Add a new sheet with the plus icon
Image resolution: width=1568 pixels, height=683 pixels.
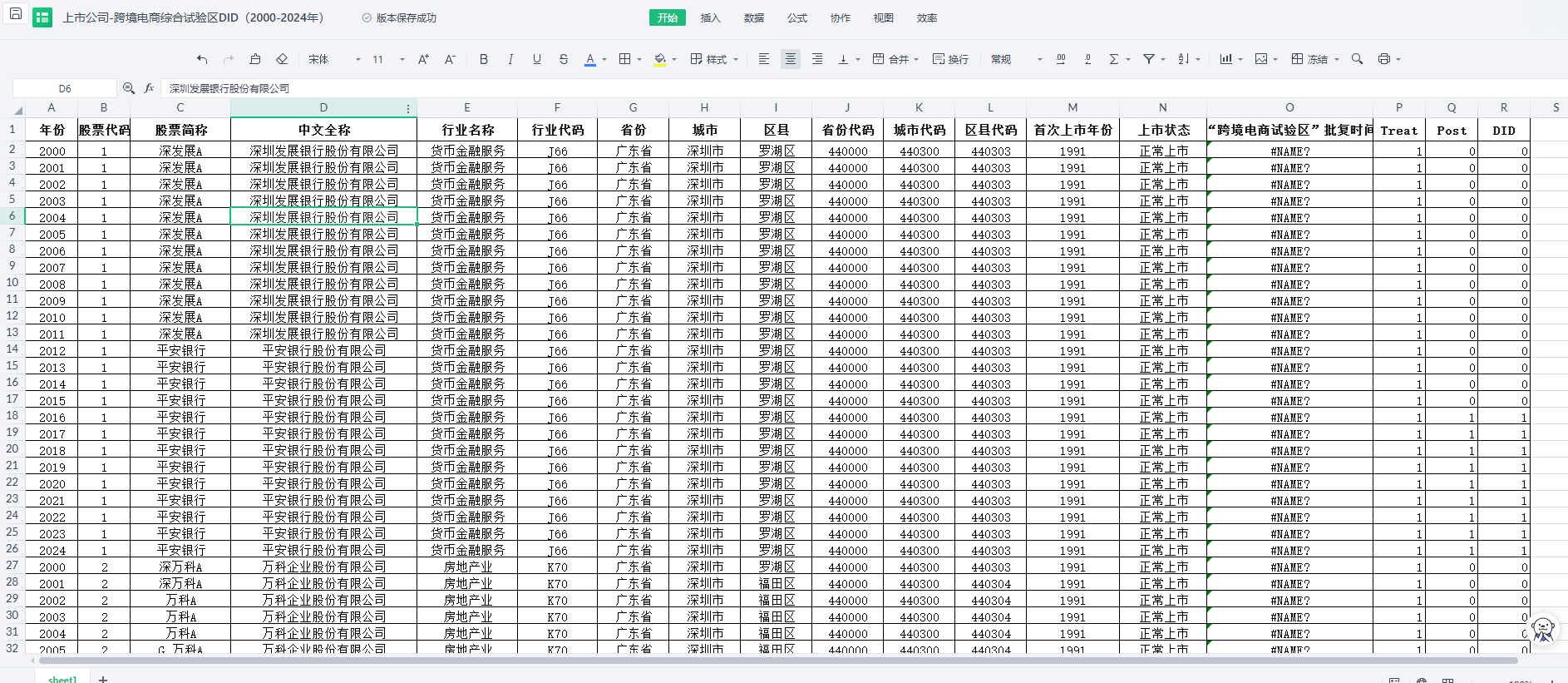(103, 679)
